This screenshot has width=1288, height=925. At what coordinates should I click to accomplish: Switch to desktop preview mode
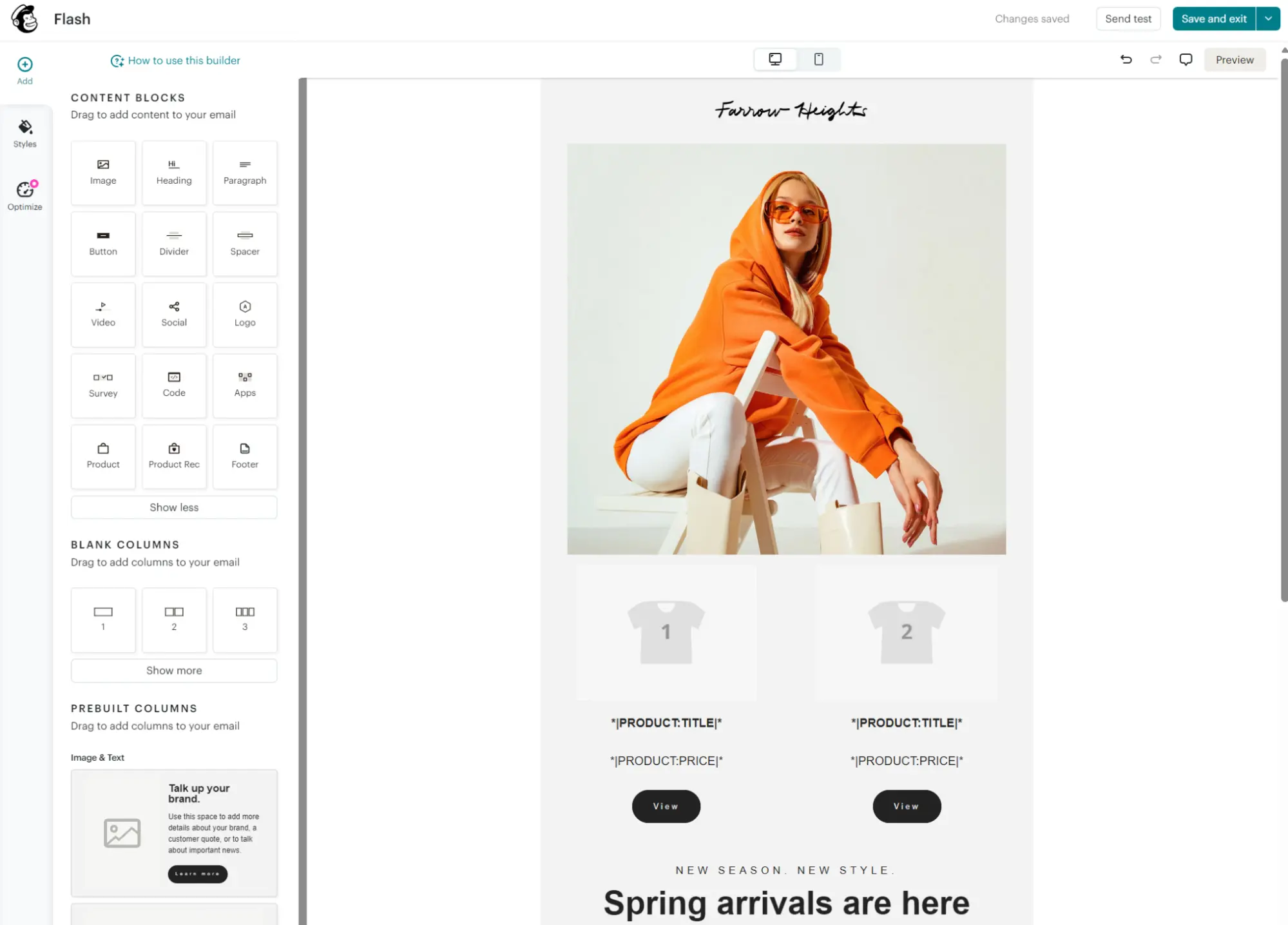[x=775, y=59]
